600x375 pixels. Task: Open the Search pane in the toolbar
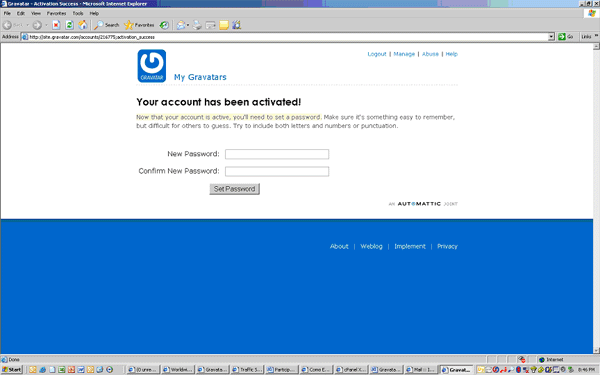pyautogui.click(x=107, y=25)
